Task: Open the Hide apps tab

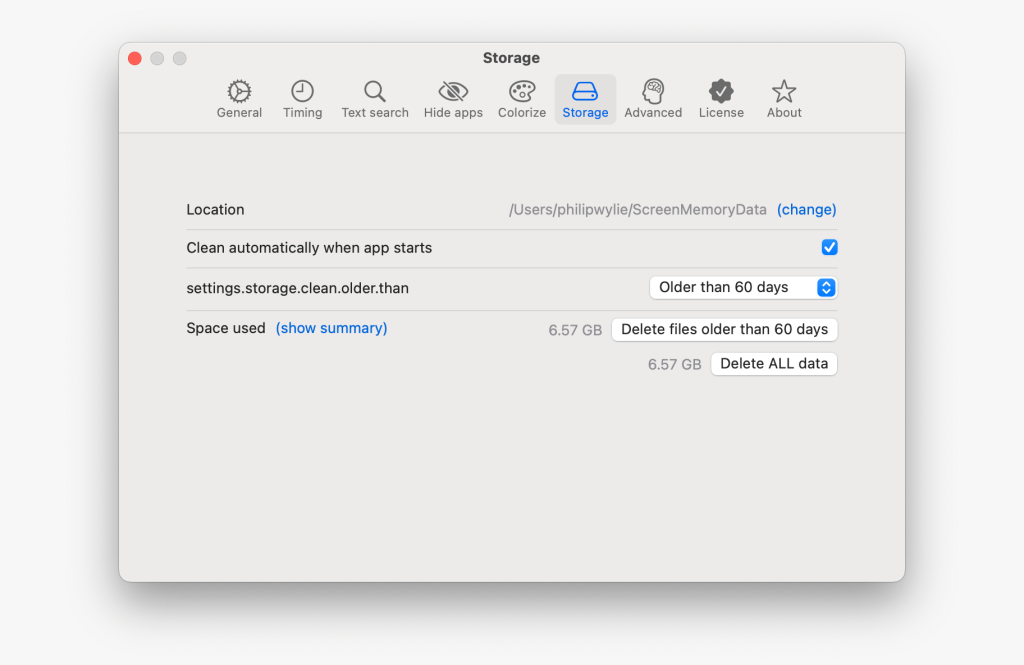Action: (x=453, y=99)
